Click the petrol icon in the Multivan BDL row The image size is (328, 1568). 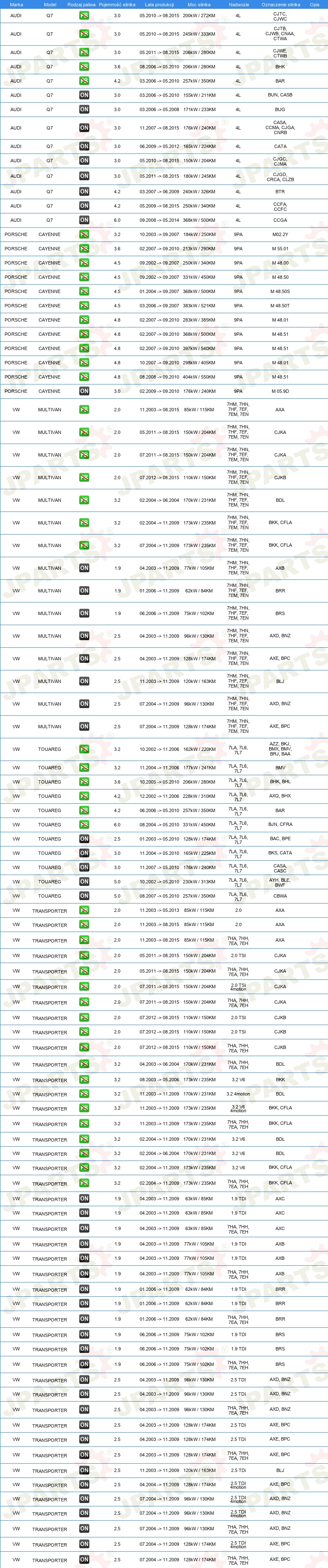pyautogui.click(x=84, y=500)
